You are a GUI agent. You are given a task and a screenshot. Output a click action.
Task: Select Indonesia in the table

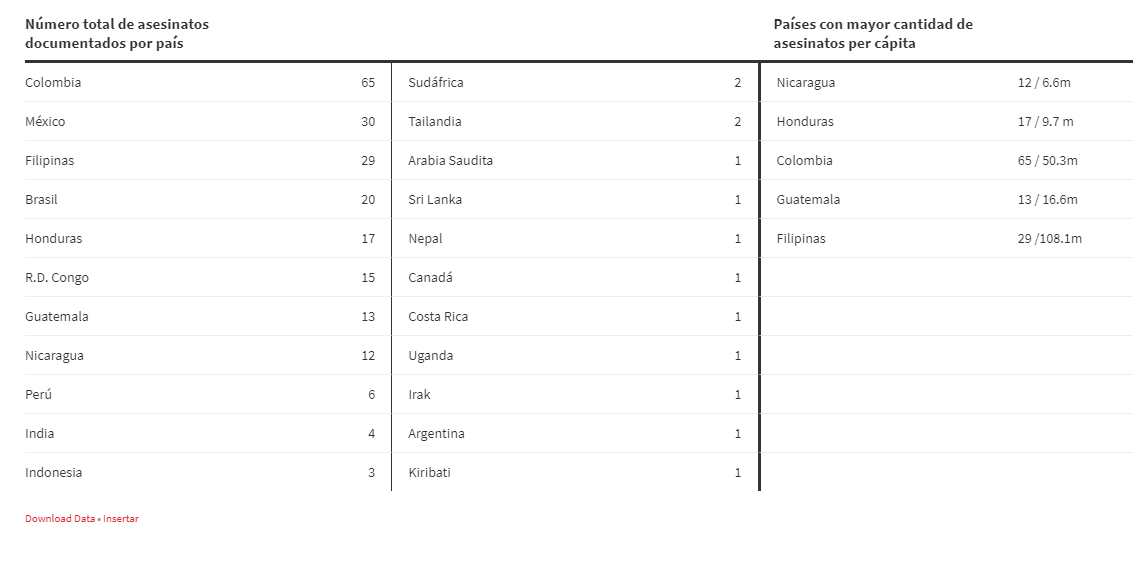[x=54, y=473]
